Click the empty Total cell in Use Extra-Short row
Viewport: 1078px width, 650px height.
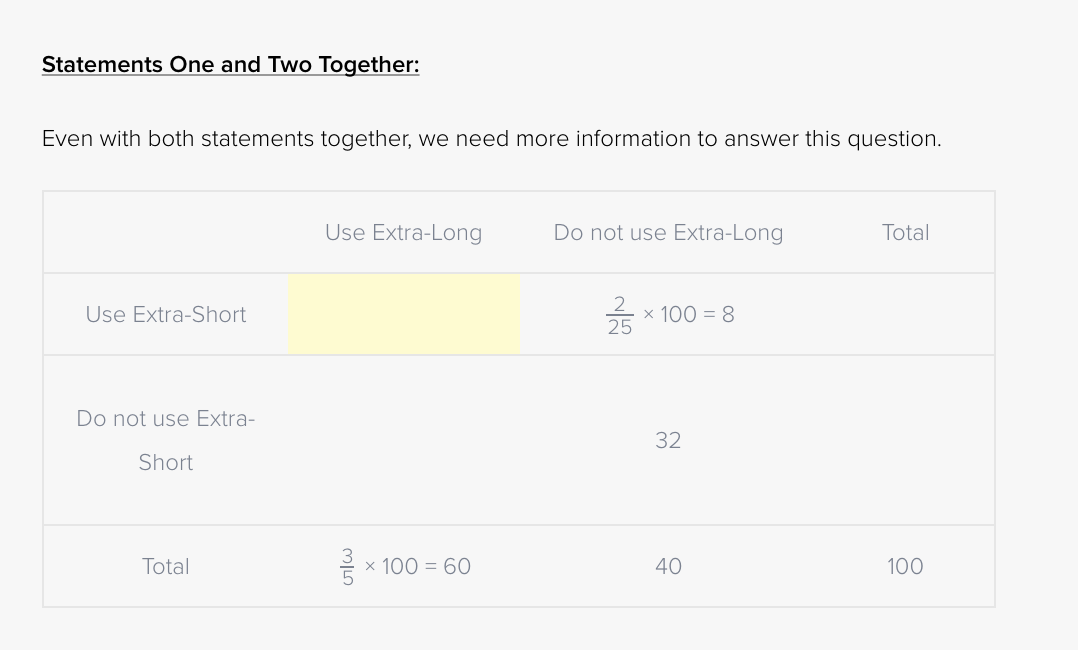click(905, 314)
